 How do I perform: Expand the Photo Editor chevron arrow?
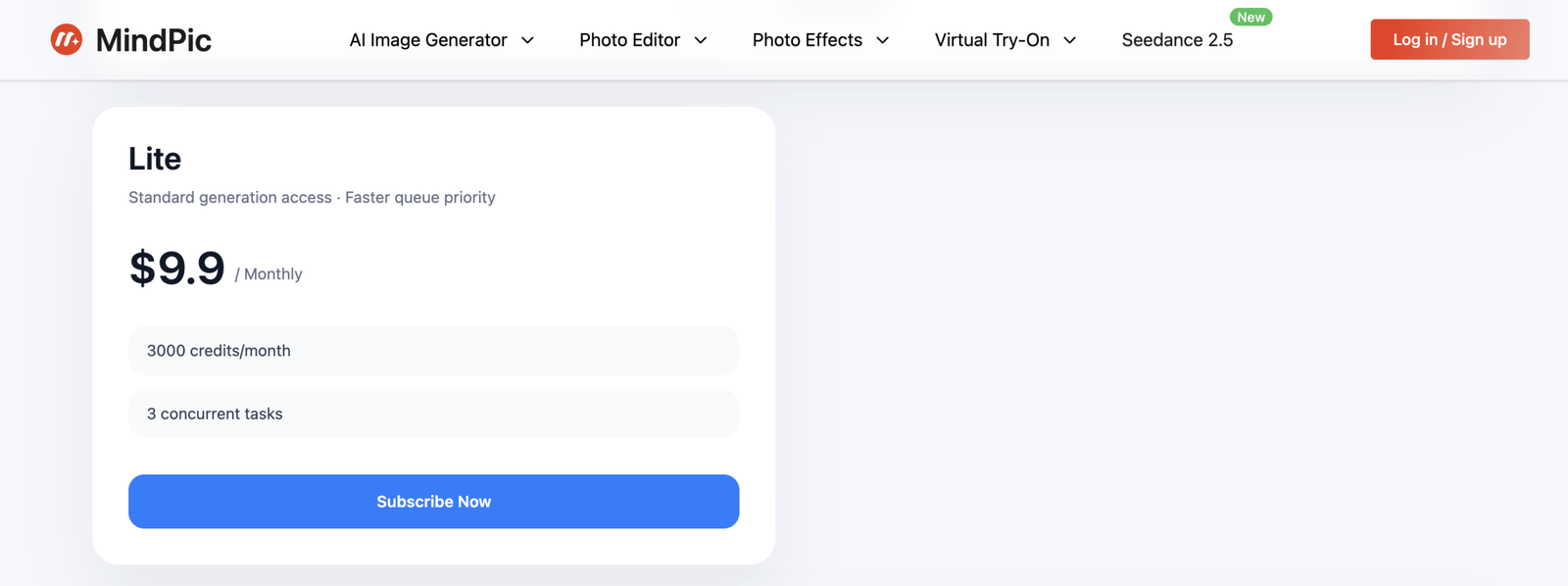pyautogui.click(x=701, y=40)
